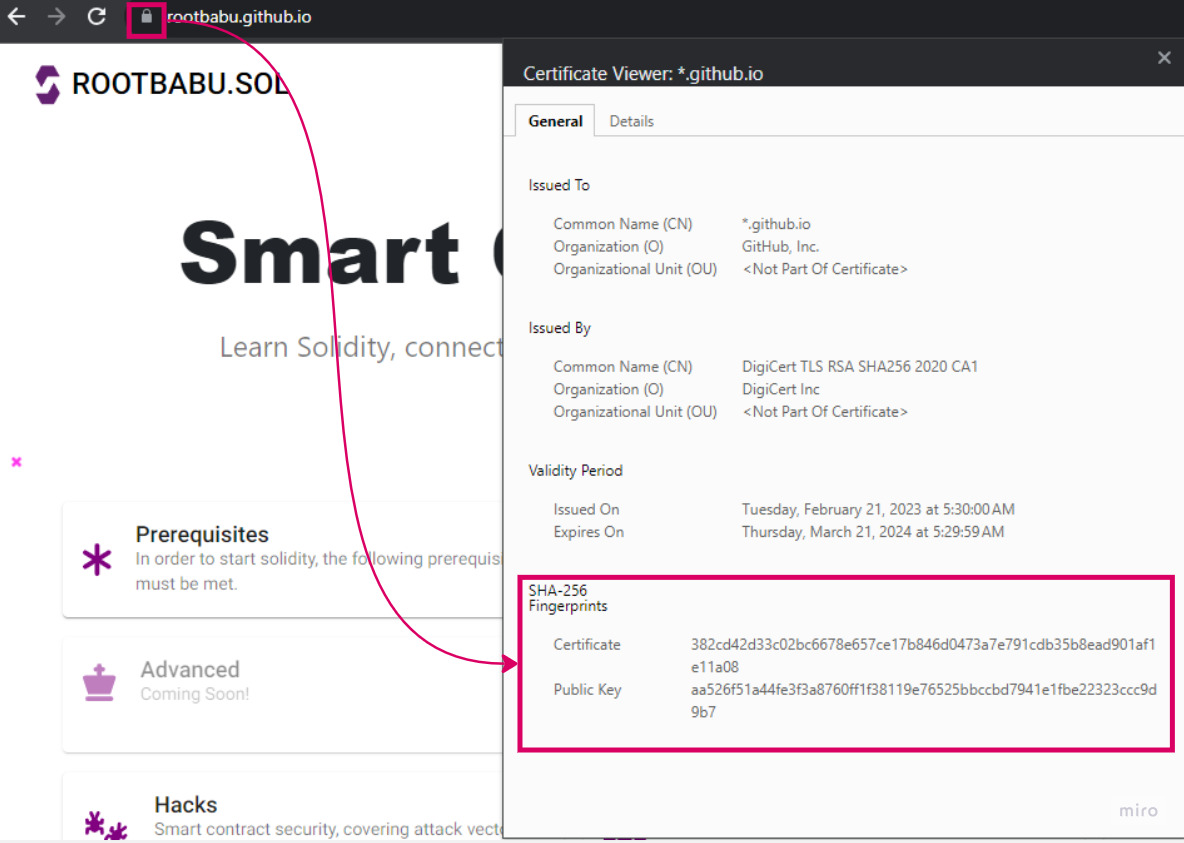Image resolution: width=1184 pixels, height=843 pixels.
Task: Click the padlock site security icon
Action: [147, 17]
